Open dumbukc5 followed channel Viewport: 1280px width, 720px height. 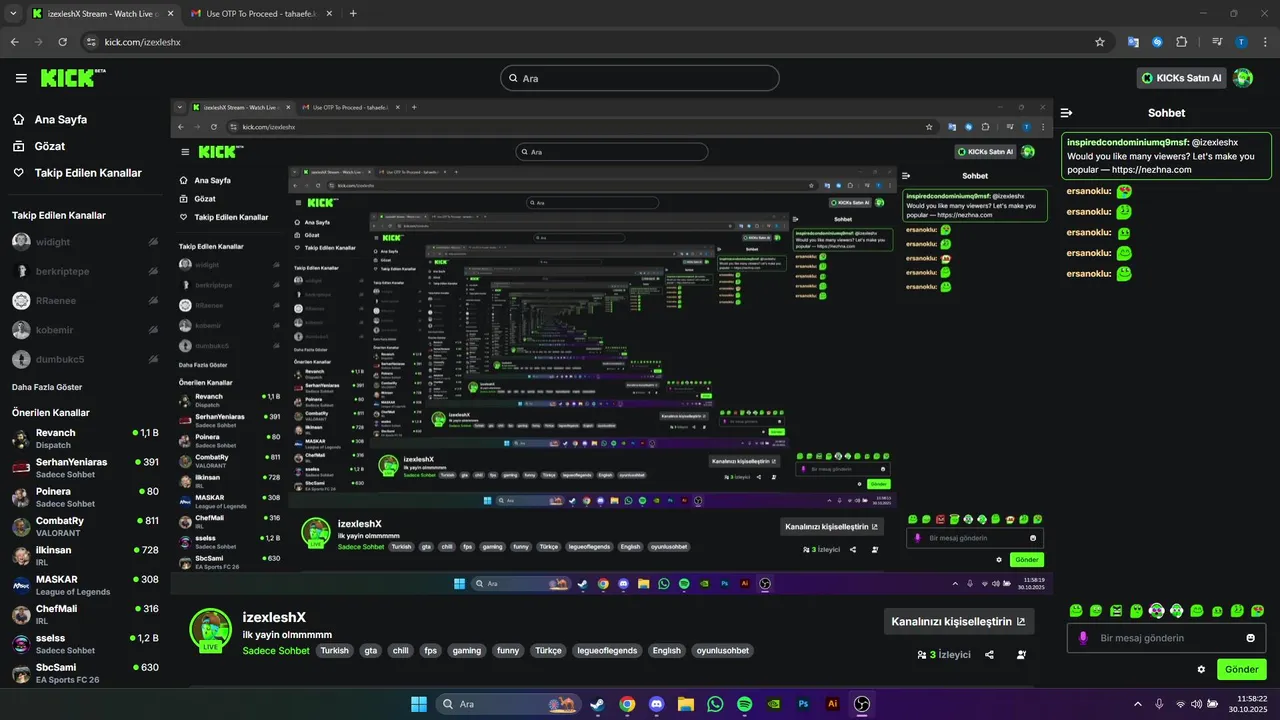coord(86,359)
